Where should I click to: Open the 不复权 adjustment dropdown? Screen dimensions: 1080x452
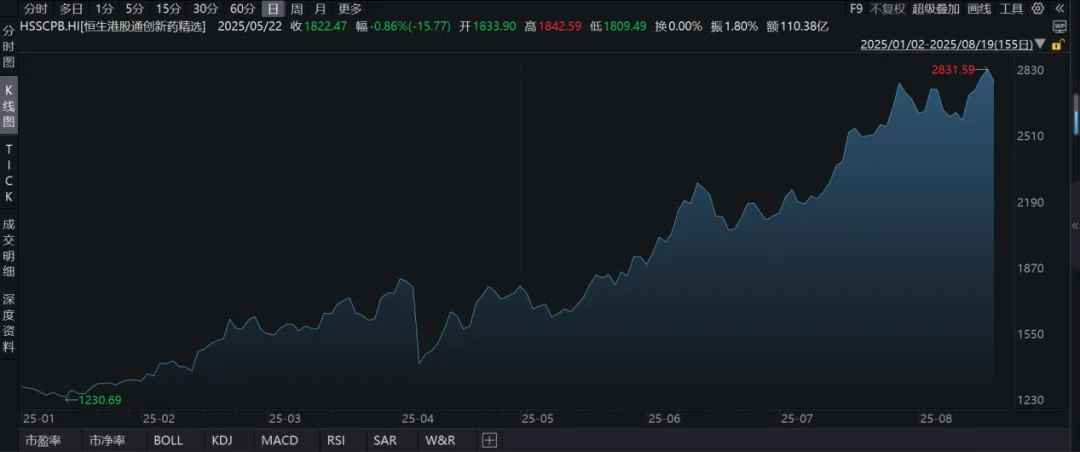click(x=887, y=8)
